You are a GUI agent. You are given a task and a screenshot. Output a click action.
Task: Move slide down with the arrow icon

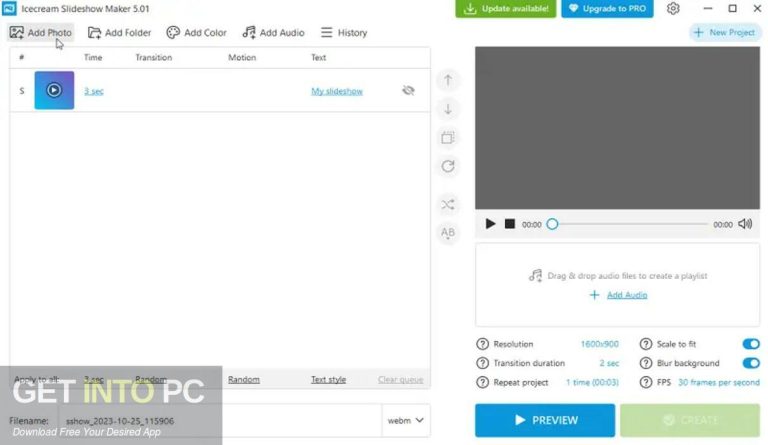point(448,109)
